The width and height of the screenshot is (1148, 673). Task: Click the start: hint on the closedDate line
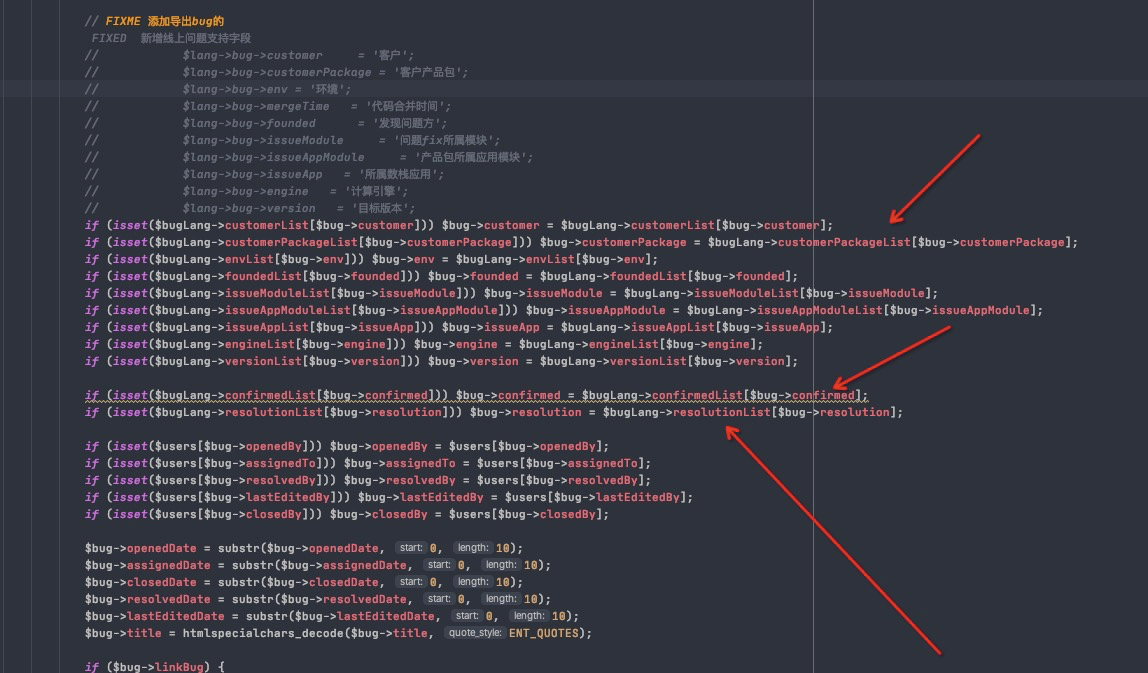tap(411, 582)
